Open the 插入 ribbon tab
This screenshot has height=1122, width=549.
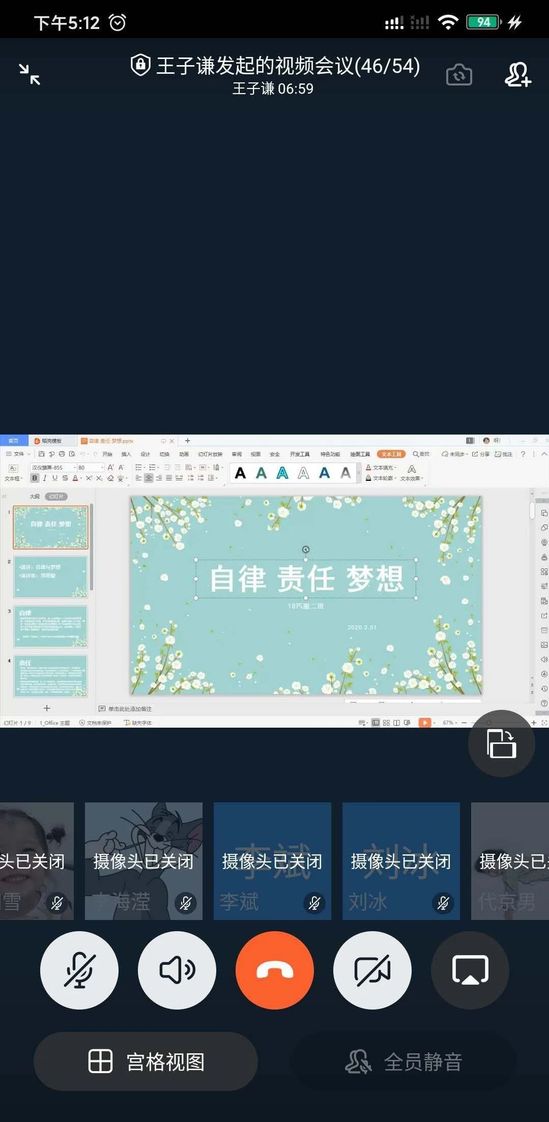click(x=126, y=454)
